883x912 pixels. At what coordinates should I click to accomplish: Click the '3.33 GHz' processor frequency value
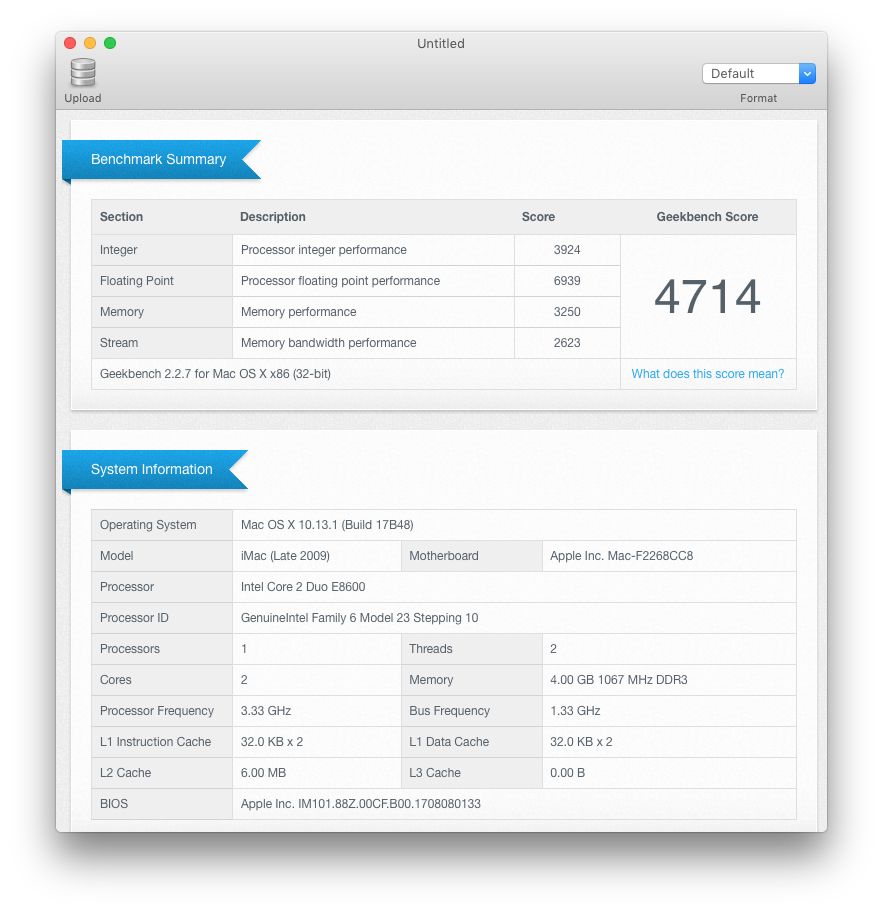pyautogui.click(x=266, y=711)
